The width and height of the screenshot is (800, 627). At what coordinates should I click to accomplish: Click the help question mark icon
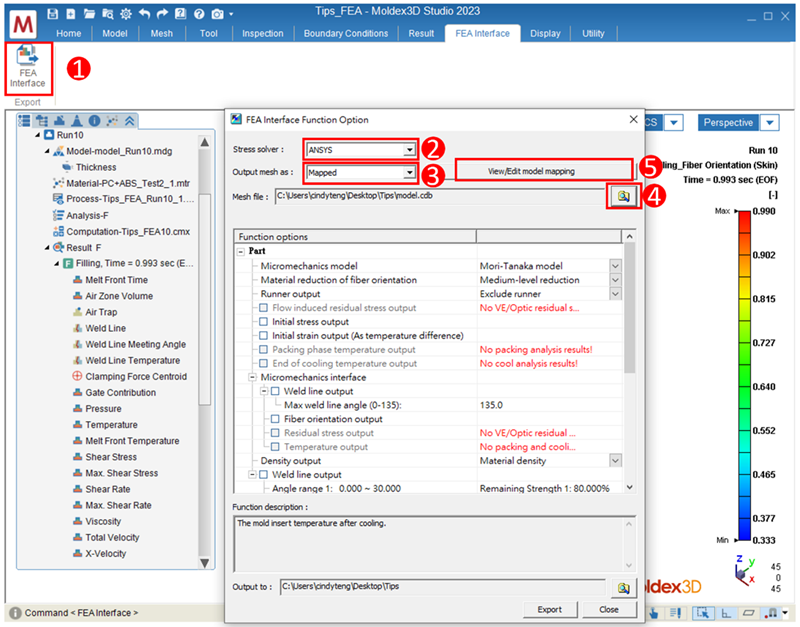(198, 14)
